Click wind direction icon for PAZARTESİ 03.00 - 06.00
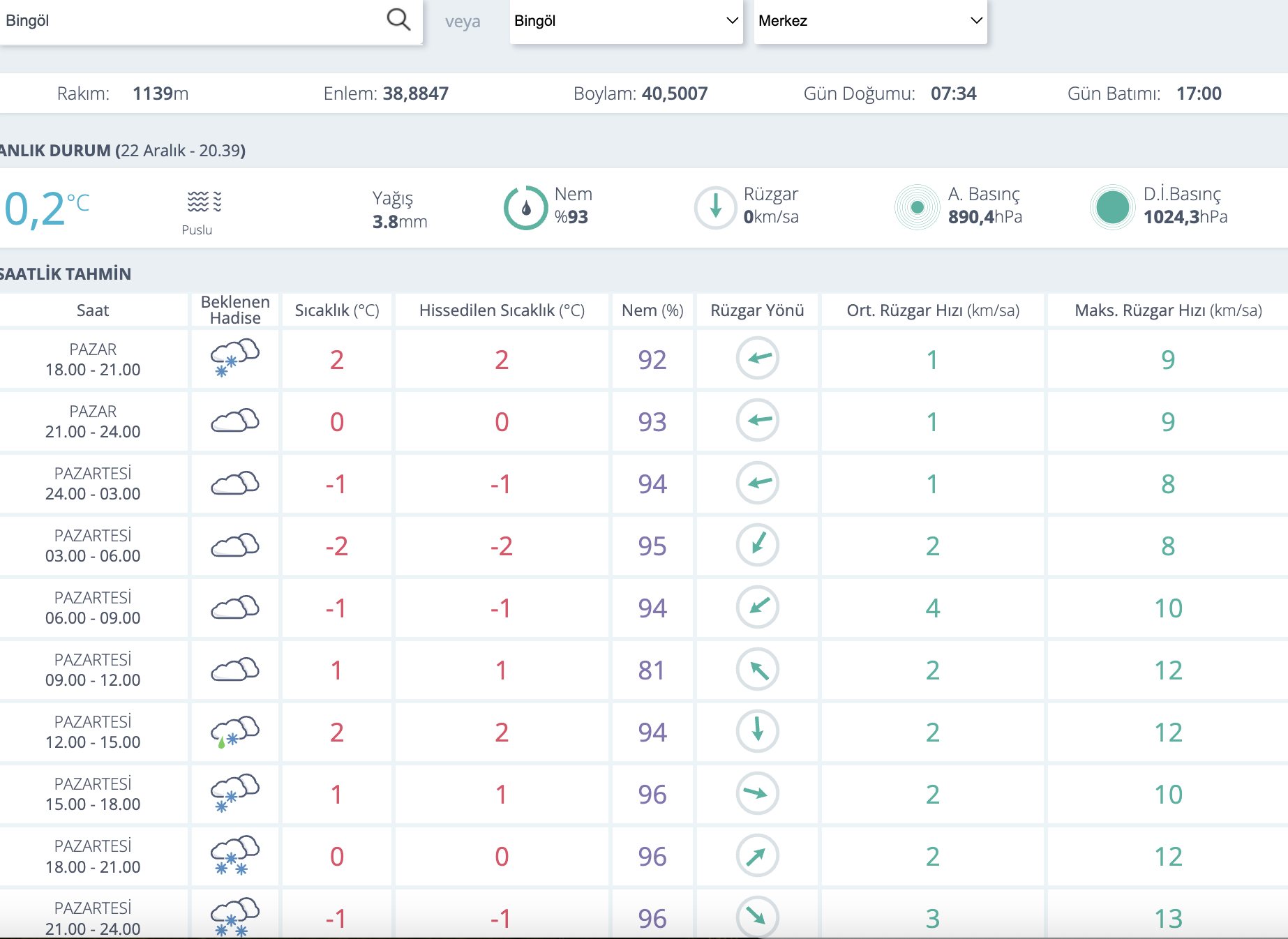 click(x=757, y=545)
